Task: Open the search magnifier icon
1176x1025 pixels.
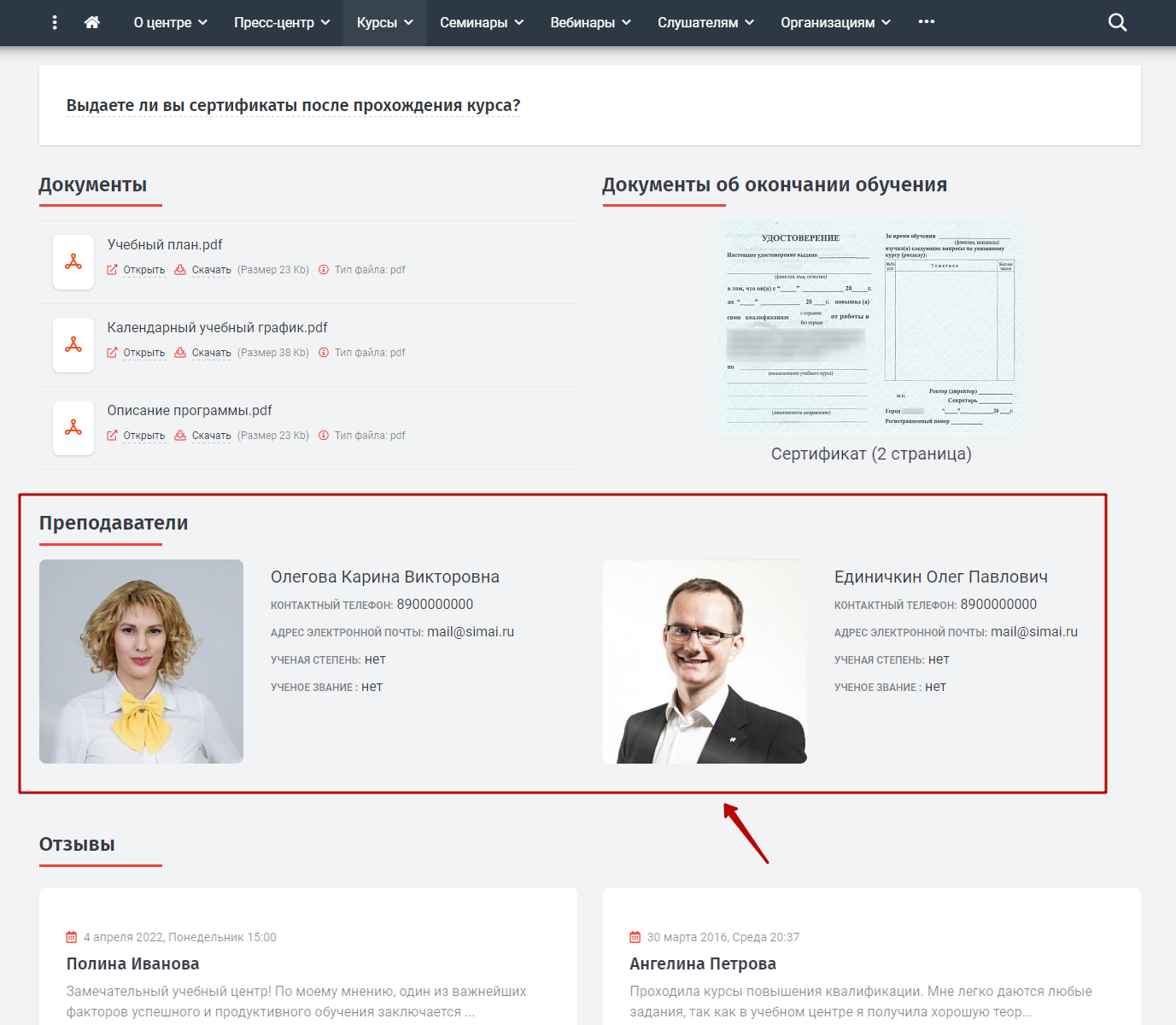Action: pos(1117,22)
